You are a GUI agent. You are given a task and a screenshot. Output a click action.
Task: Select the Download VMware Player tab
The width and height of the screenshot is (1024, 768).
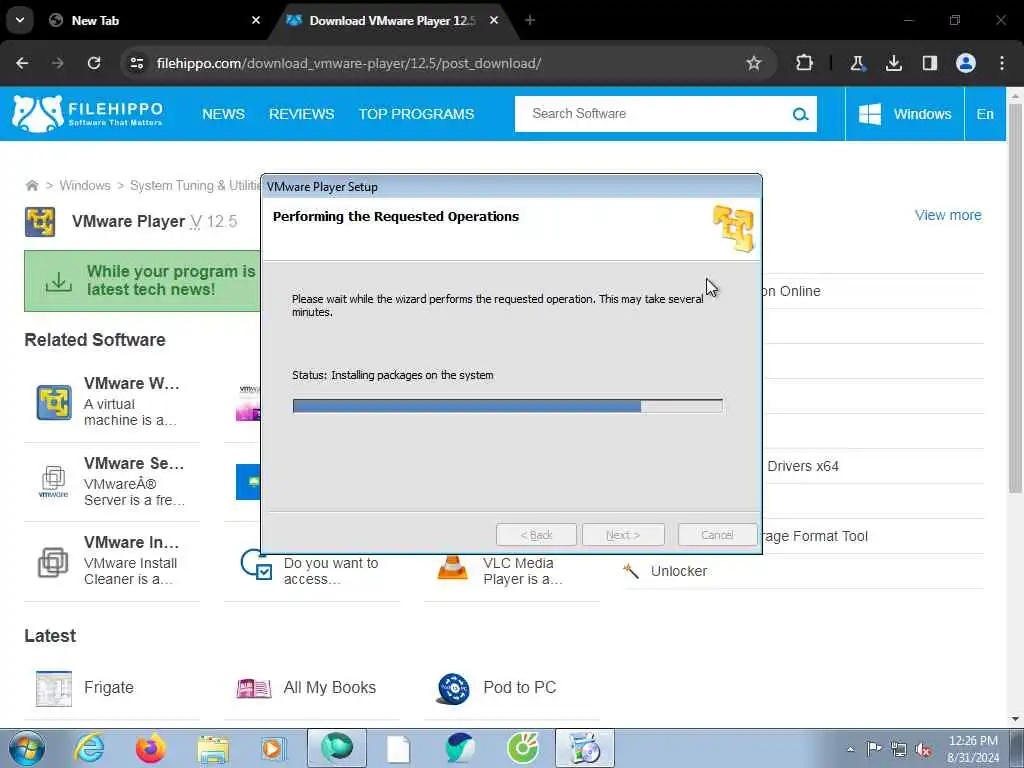(392, 20)
